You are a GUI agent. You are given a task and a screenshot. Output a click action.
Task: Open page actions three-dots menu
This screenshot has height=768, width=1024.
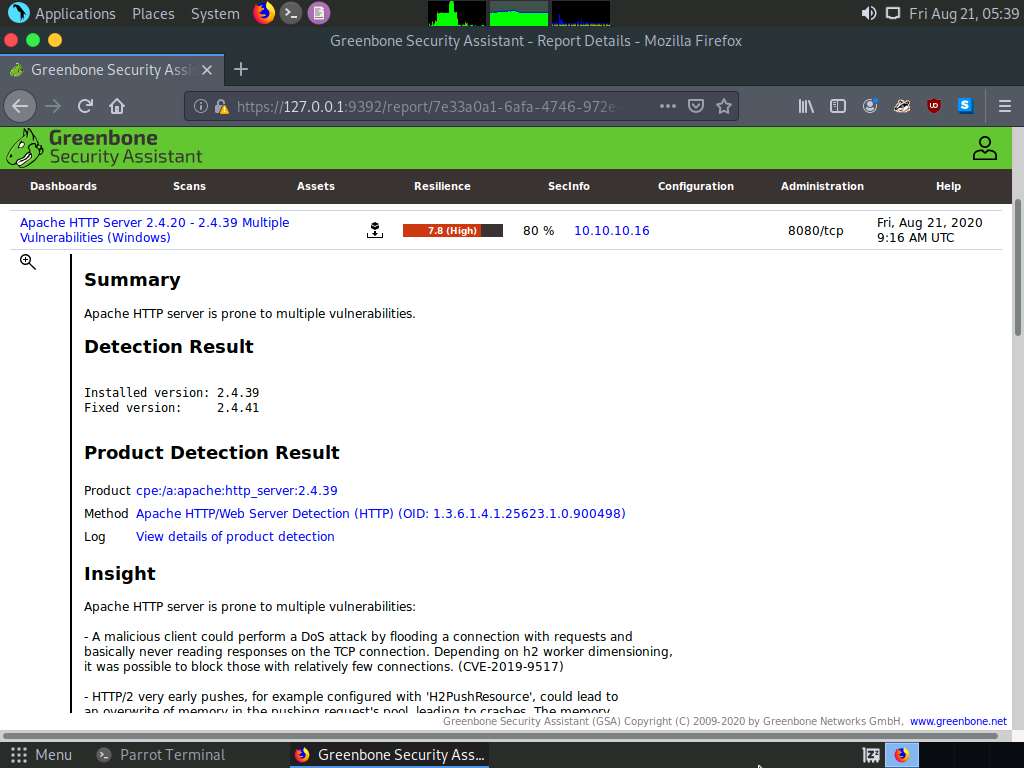(x=667, y=106)
